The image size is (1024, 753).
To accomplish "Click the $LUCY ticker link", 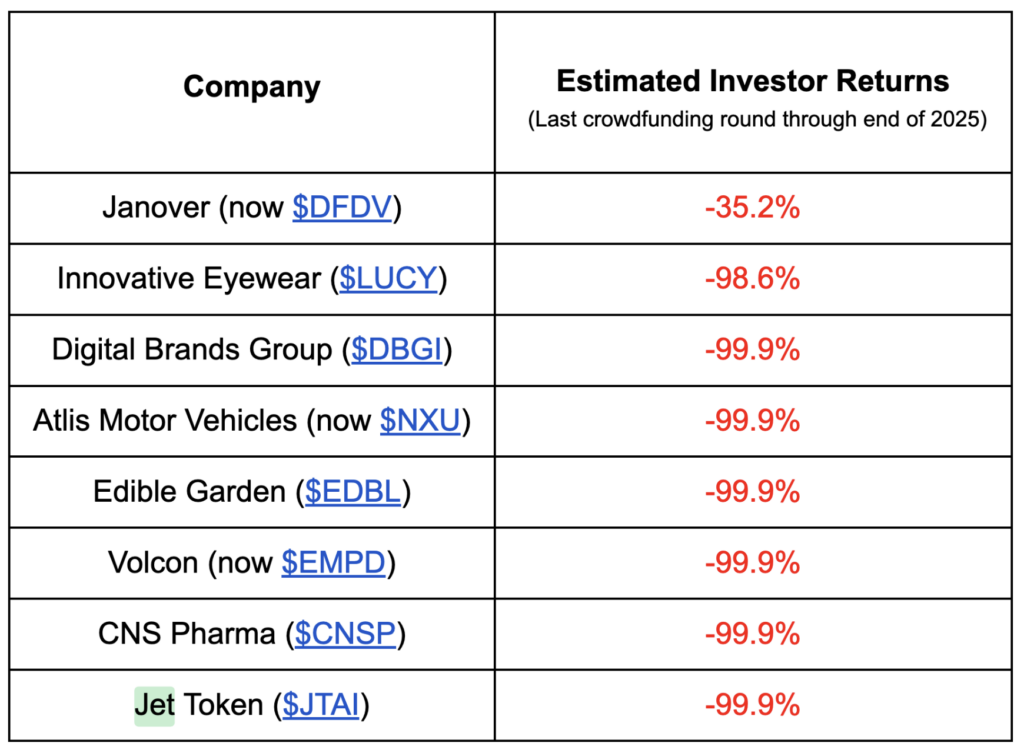I will 389,278.
